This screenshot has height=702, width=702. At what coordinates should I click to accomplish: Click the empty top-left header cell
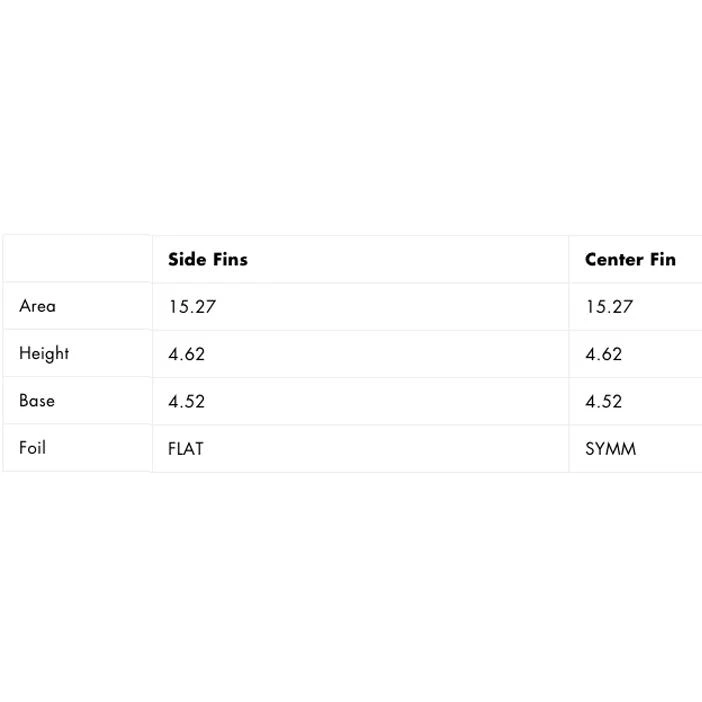coord(77,259)
